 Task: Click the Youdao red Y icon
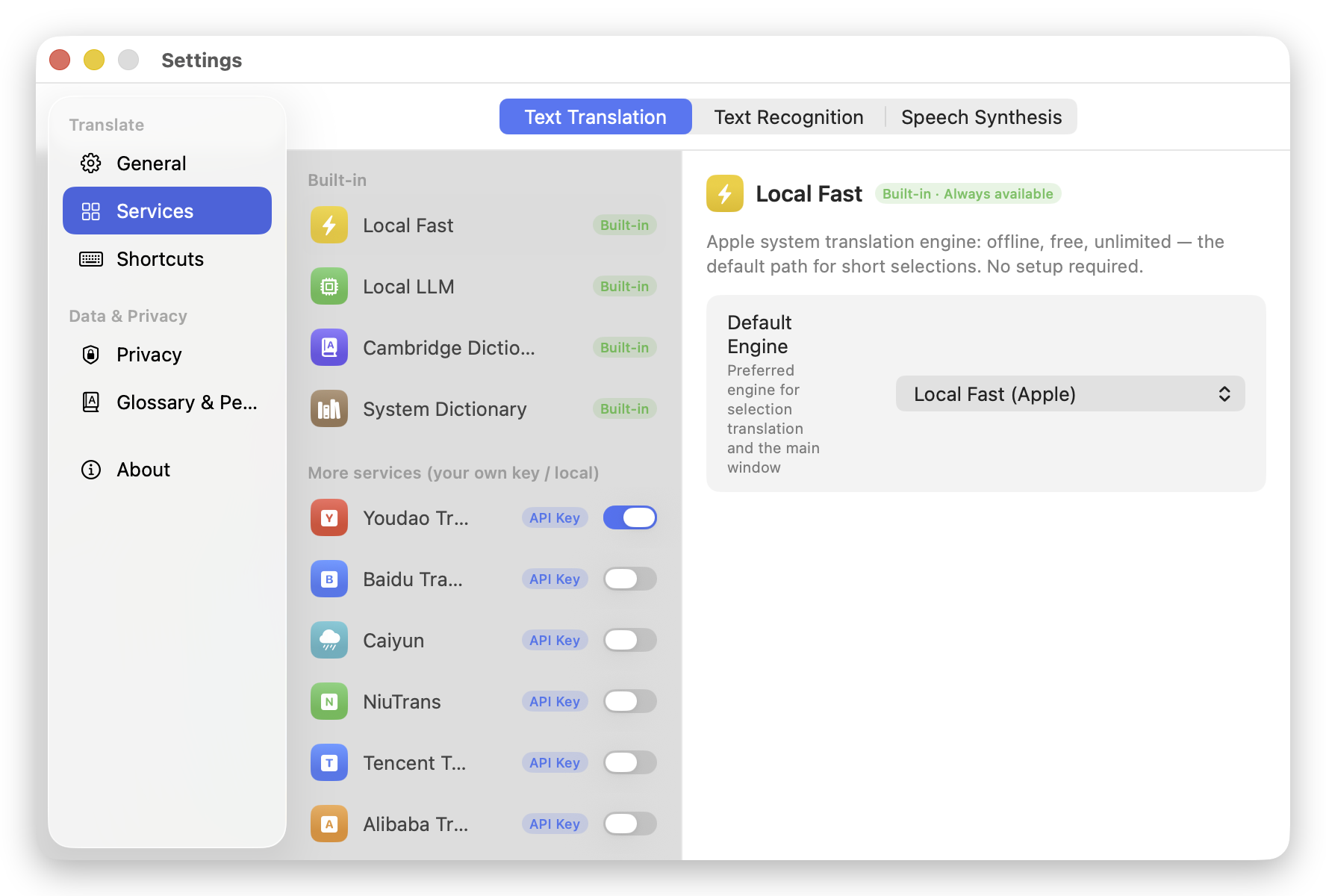click(329, 518)
